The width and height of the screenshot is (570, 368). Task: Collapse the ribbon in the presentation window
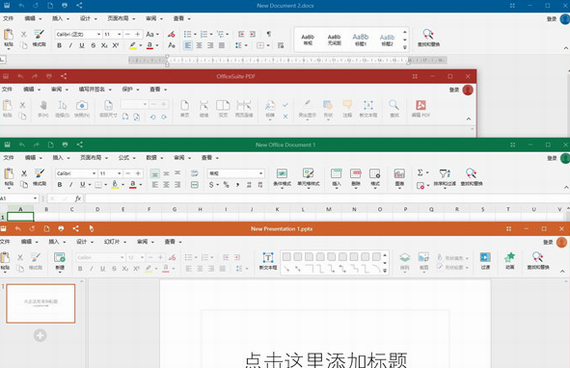coord(562,271)
